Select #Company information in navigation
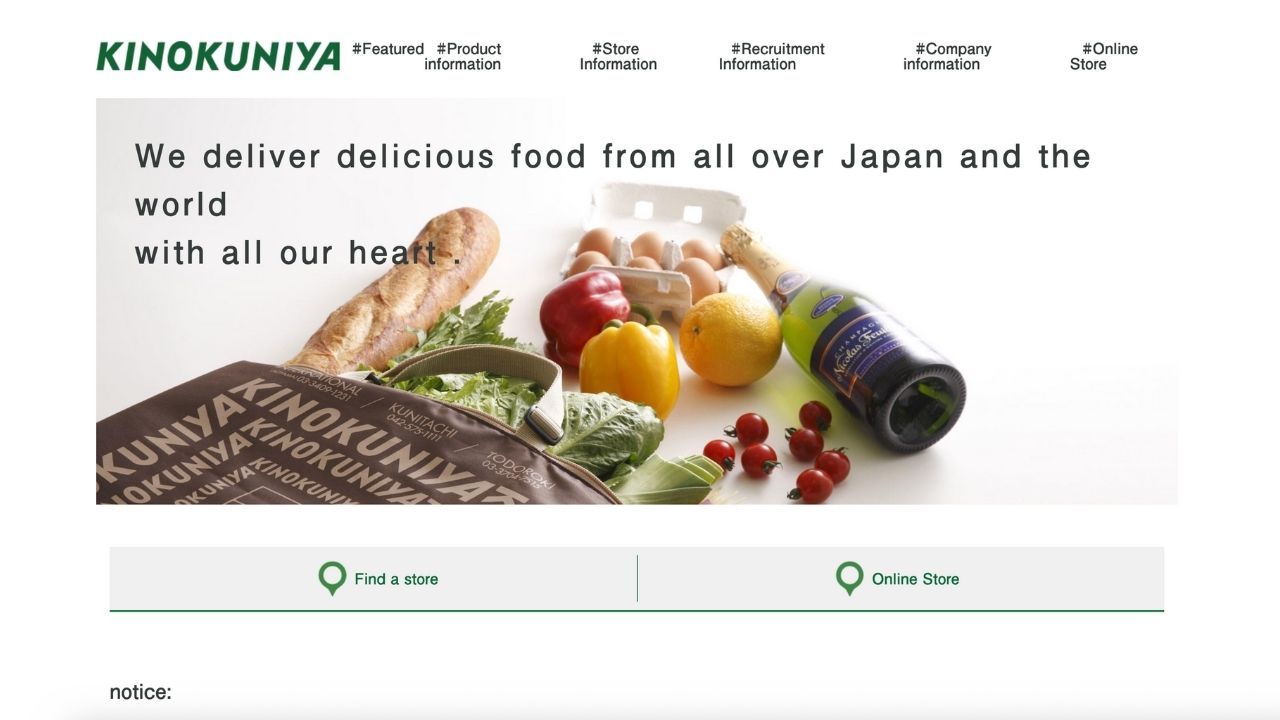 click(x=947, y=56)
